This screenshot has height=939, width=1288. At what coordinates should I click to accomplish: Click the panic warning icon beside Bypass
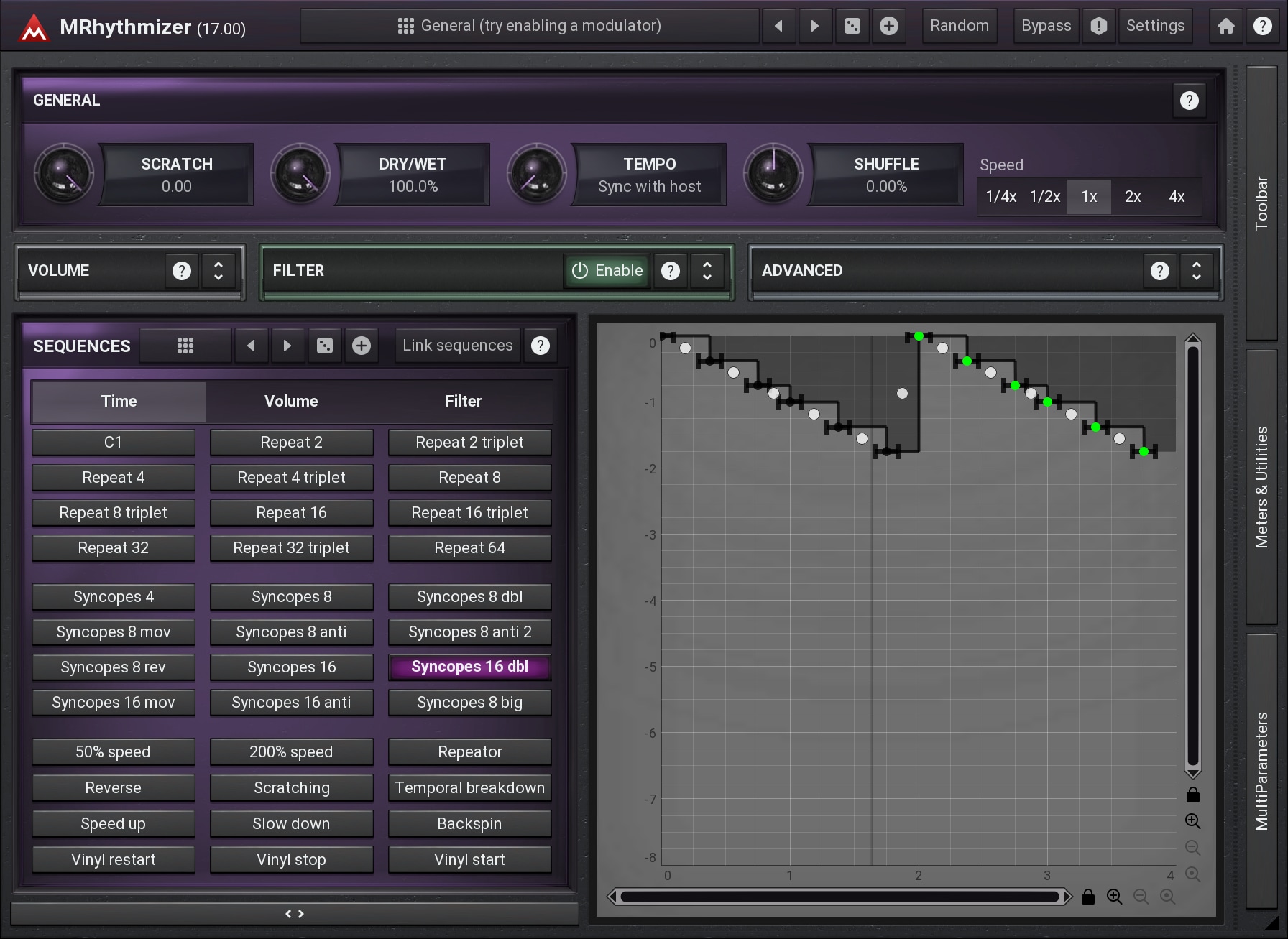(x=1098, y=26)
